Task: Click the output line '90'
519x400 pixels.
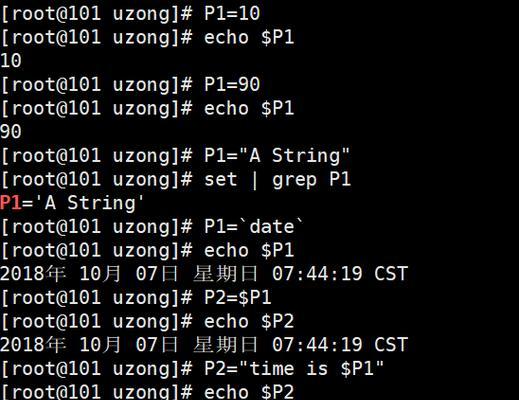Action: [11, 132]
